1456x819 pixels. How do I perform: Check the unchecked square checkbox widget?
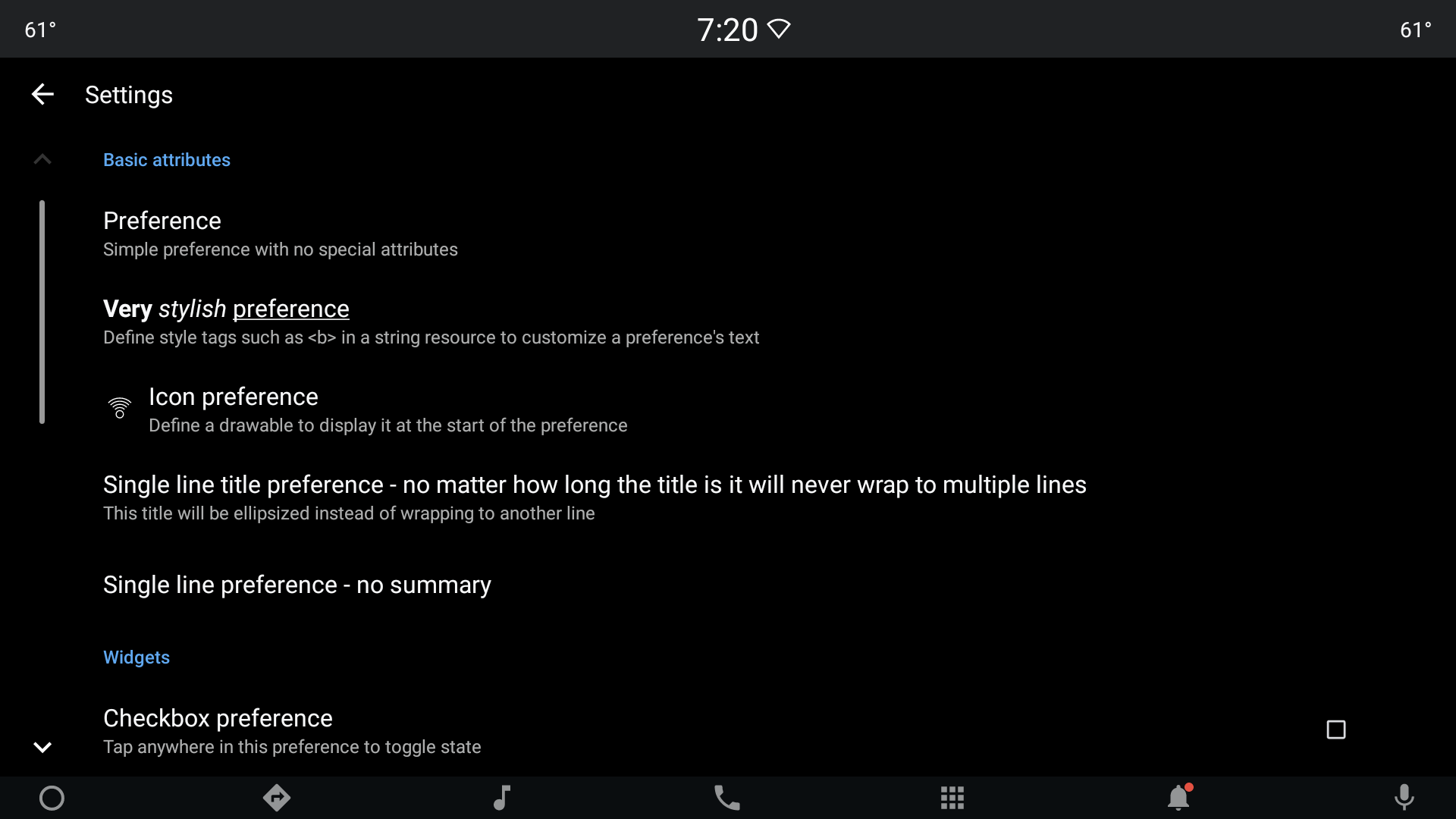(x=1336, y=729)
